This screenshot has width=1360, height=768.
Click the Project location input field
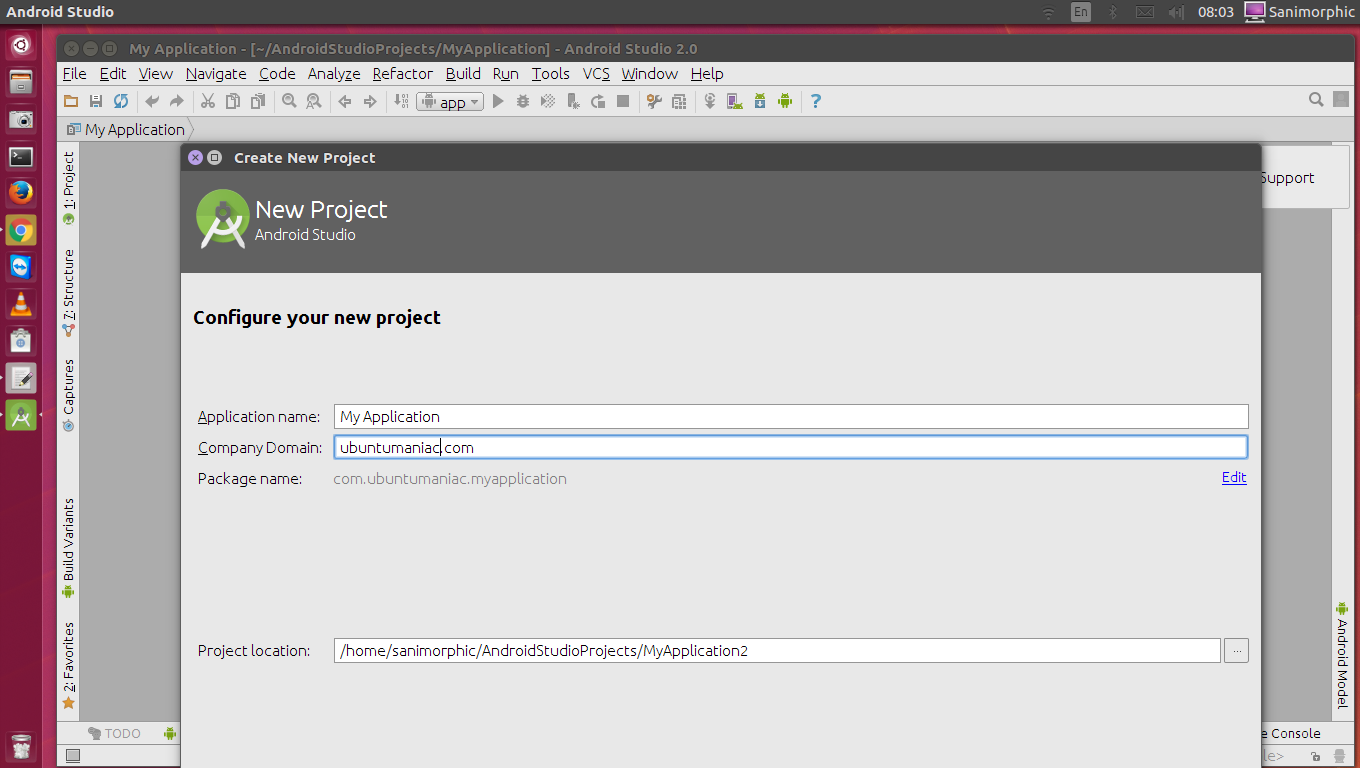pos(777,650)
